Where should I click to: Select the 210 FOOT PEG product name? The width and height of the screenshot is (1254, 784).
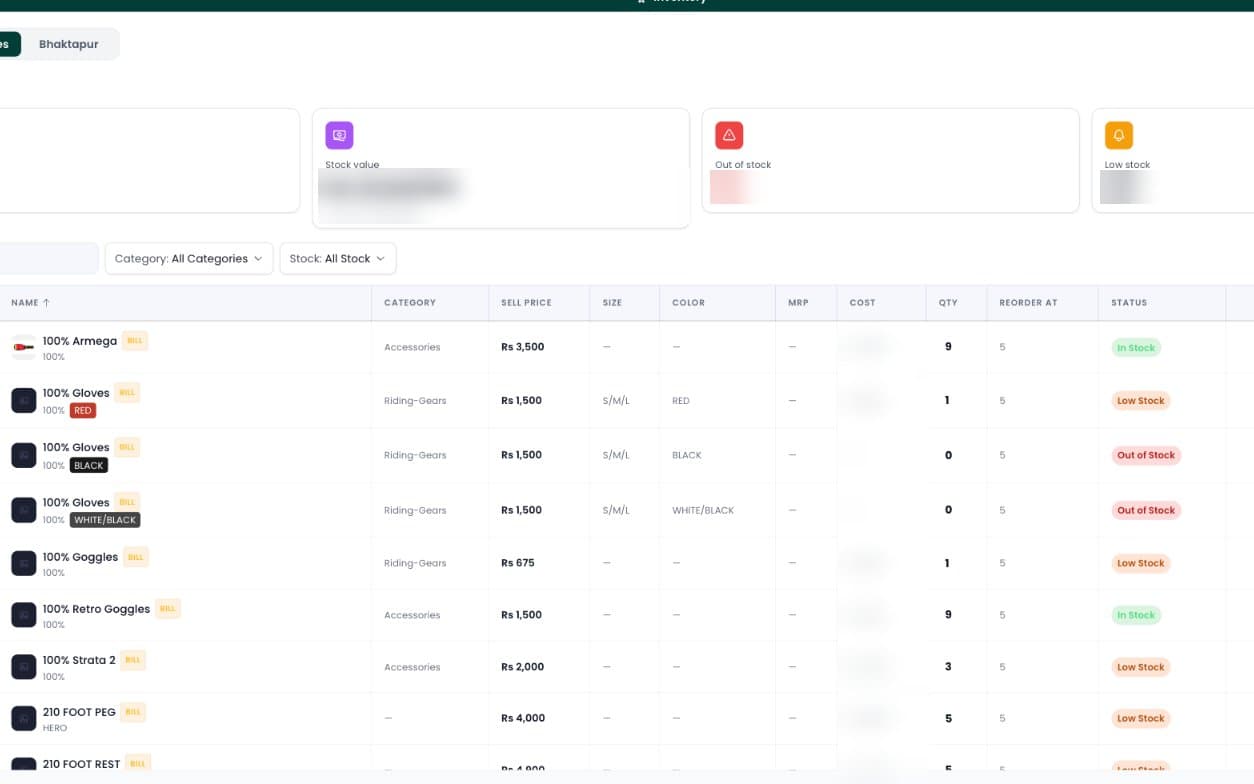[79, 712]
